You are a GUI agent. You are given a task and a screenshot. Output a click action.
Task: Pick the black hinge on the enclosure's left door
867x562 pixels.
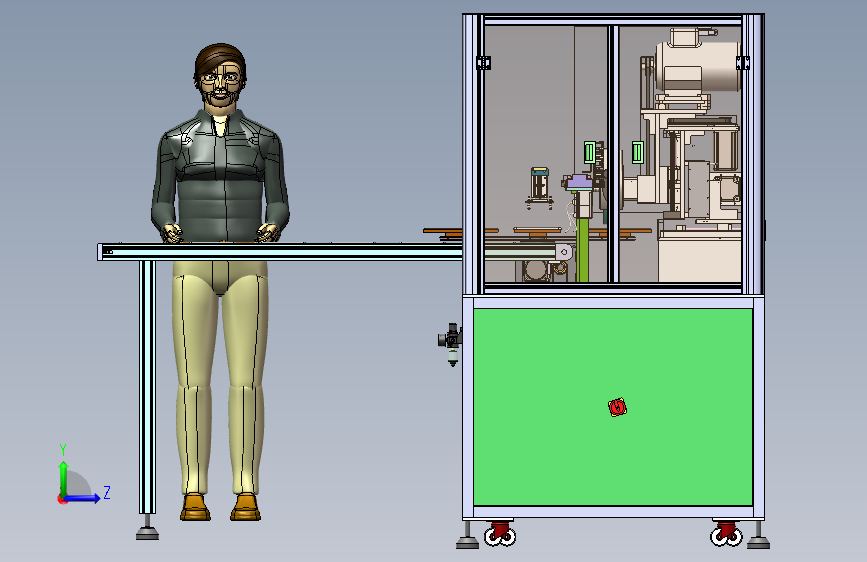[x=483, y=63]
